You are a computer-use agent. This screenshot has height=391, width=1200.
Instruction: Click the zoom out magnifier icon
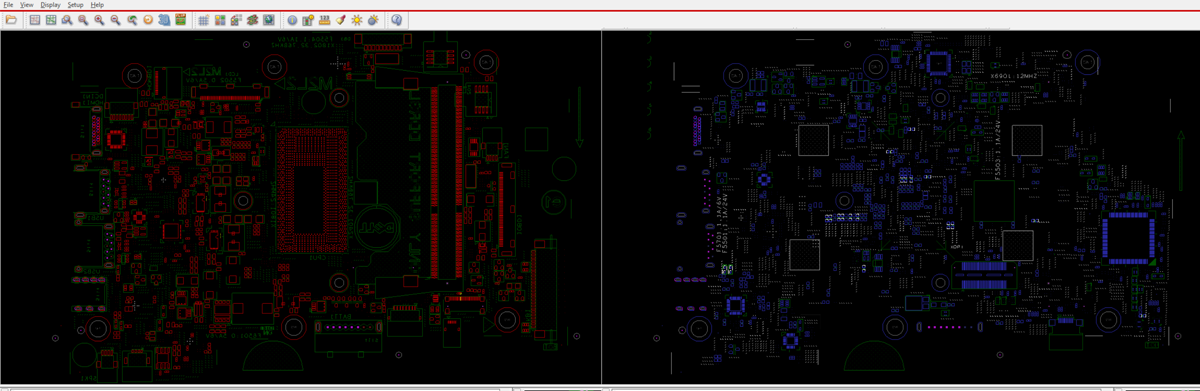coord(115,20)
